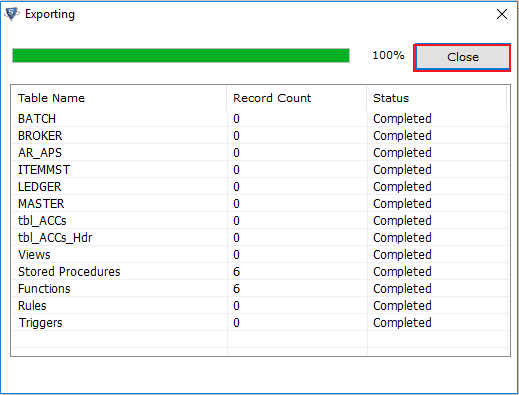Click Completed status of BATCH row

point(402,119)
